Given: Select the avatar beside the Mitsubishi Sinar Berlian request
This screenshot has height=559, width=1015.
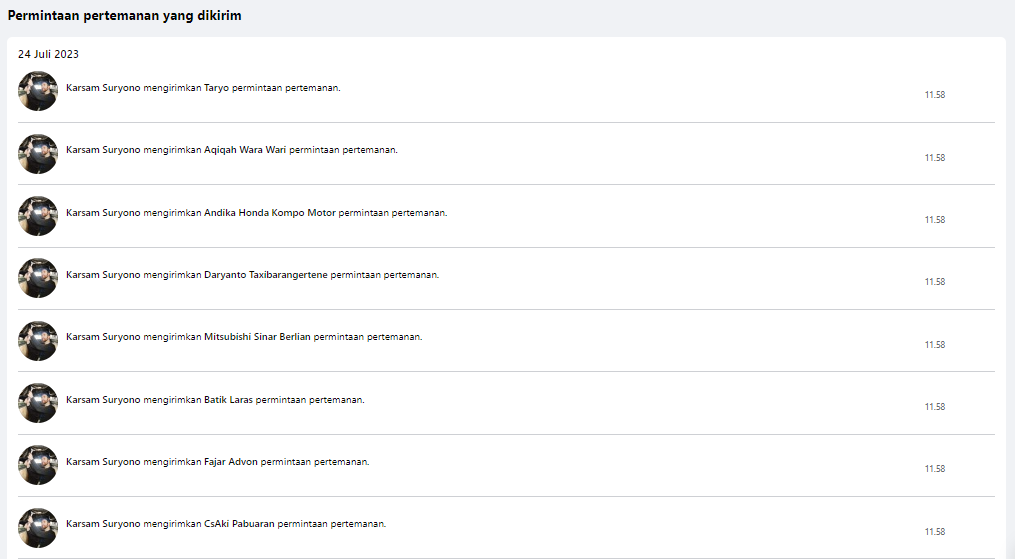Looking at the screenshot, I should [38, 341].
